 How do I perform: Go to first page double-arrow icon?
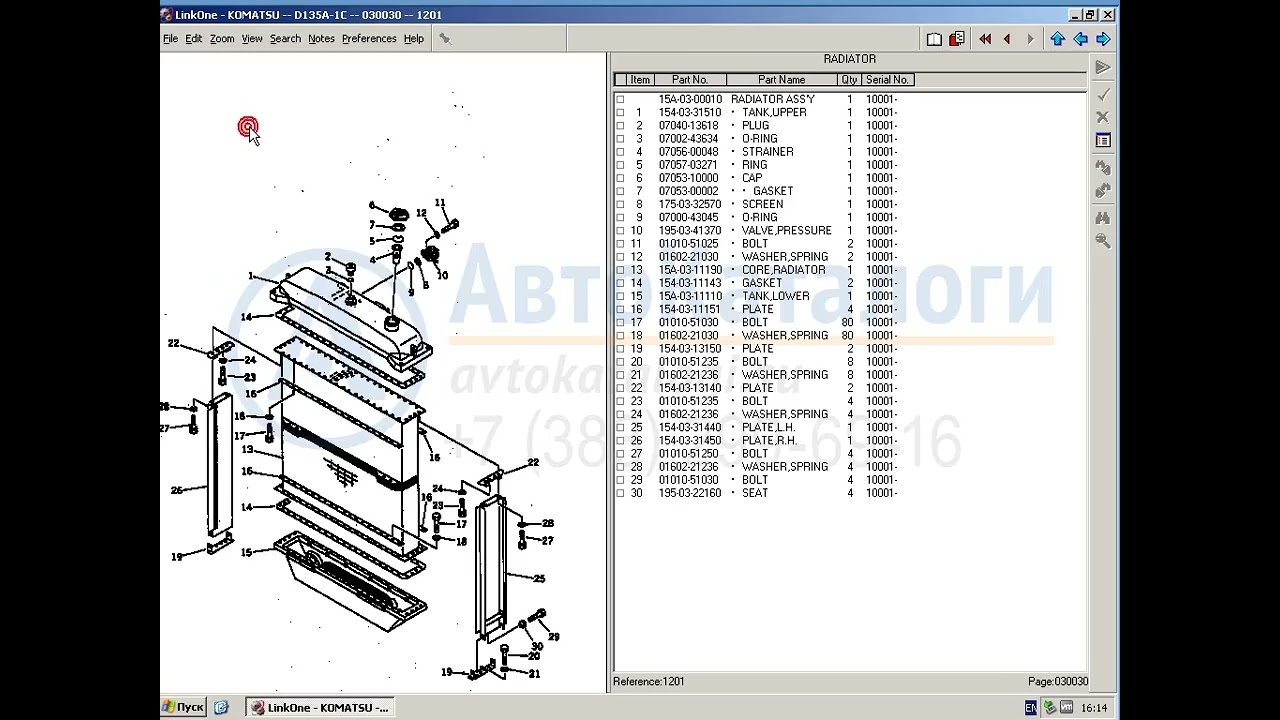pos(985,39)
